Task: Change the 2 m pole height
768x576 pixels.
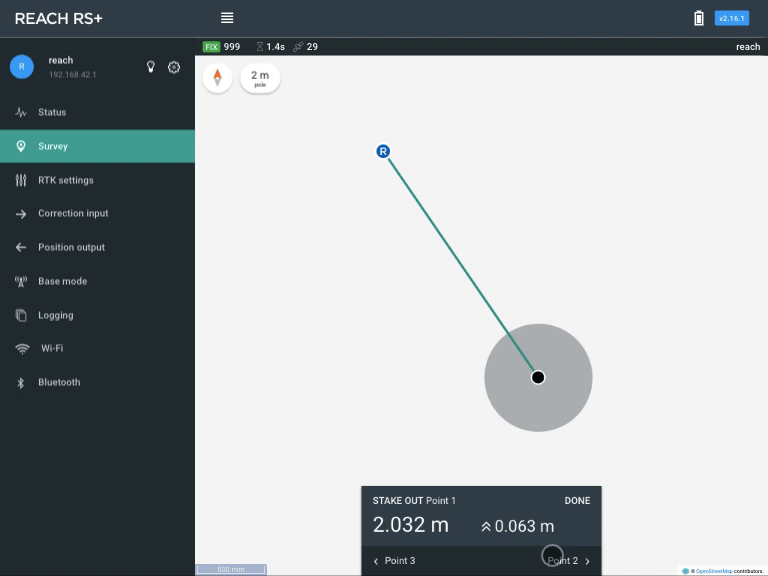Action: coord(260,78)
